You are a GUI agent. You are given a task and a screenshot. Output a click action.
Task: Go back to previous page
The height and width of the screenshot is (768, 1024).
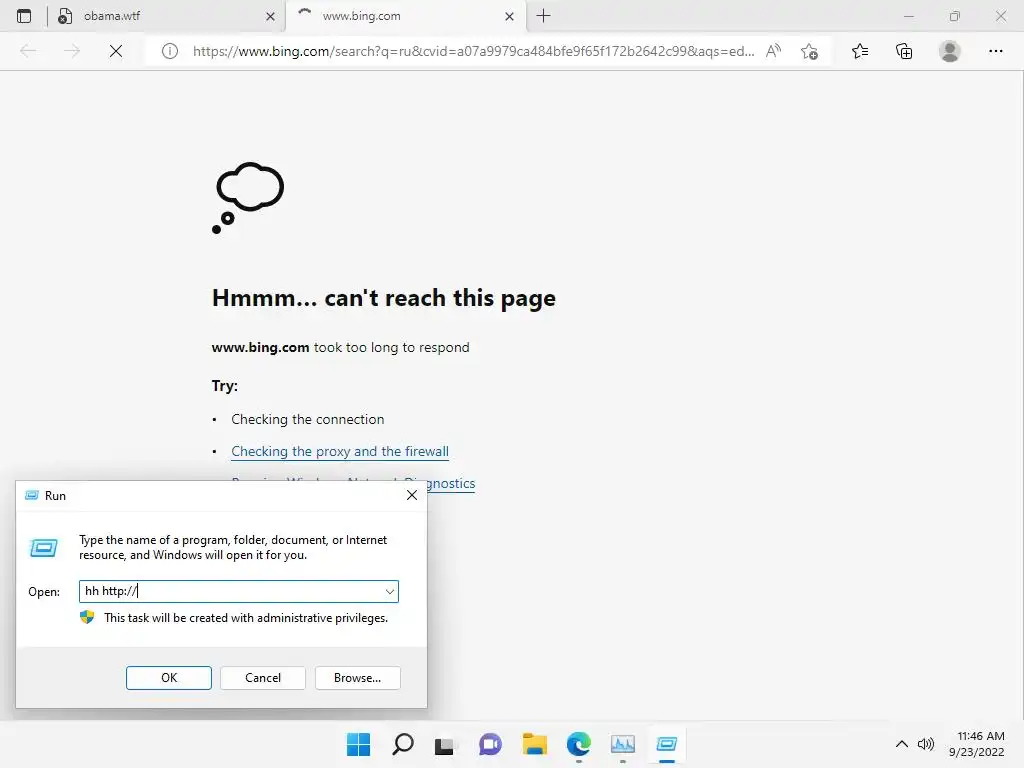(28, 51)
